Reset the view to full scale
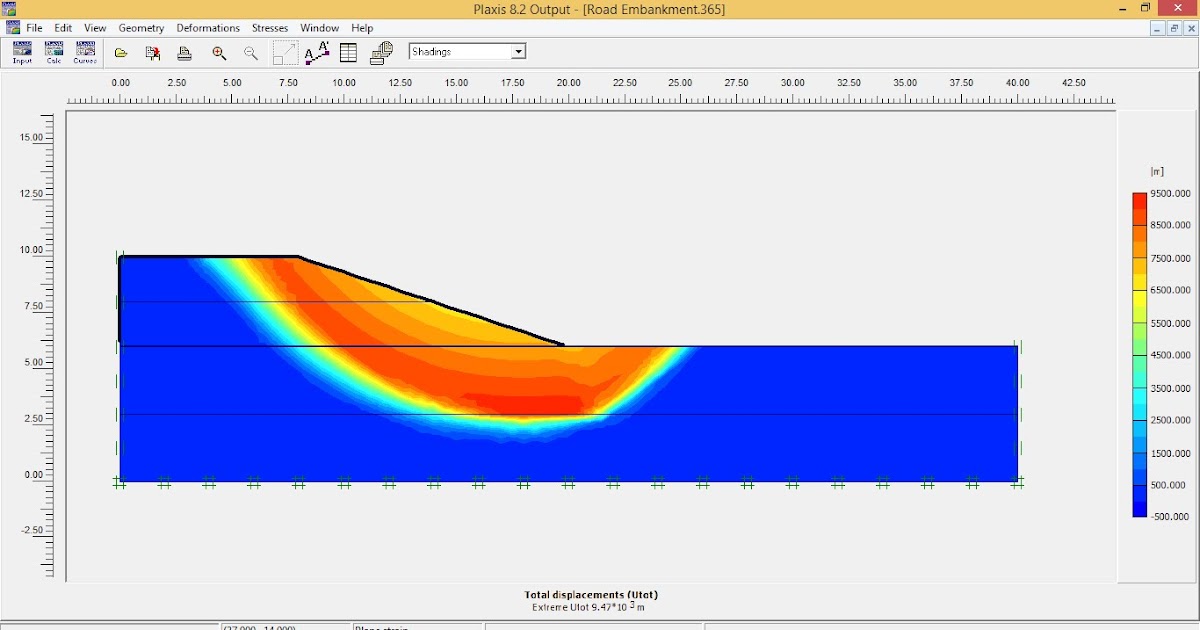Image resolution: width=1200 pixels, height=630 pixels. pos(286,51)
